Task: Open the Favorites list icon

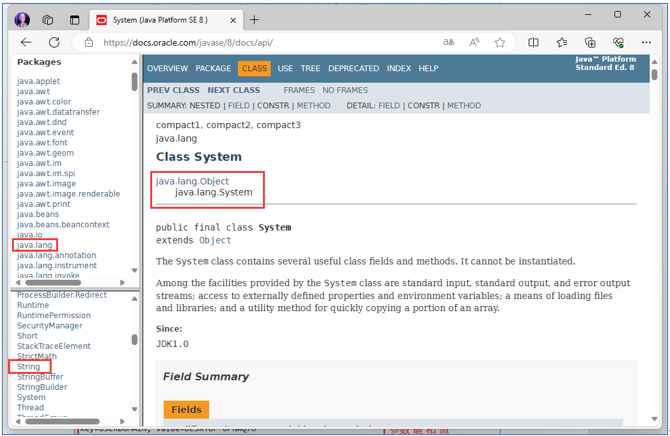Action: click(561, 42)
